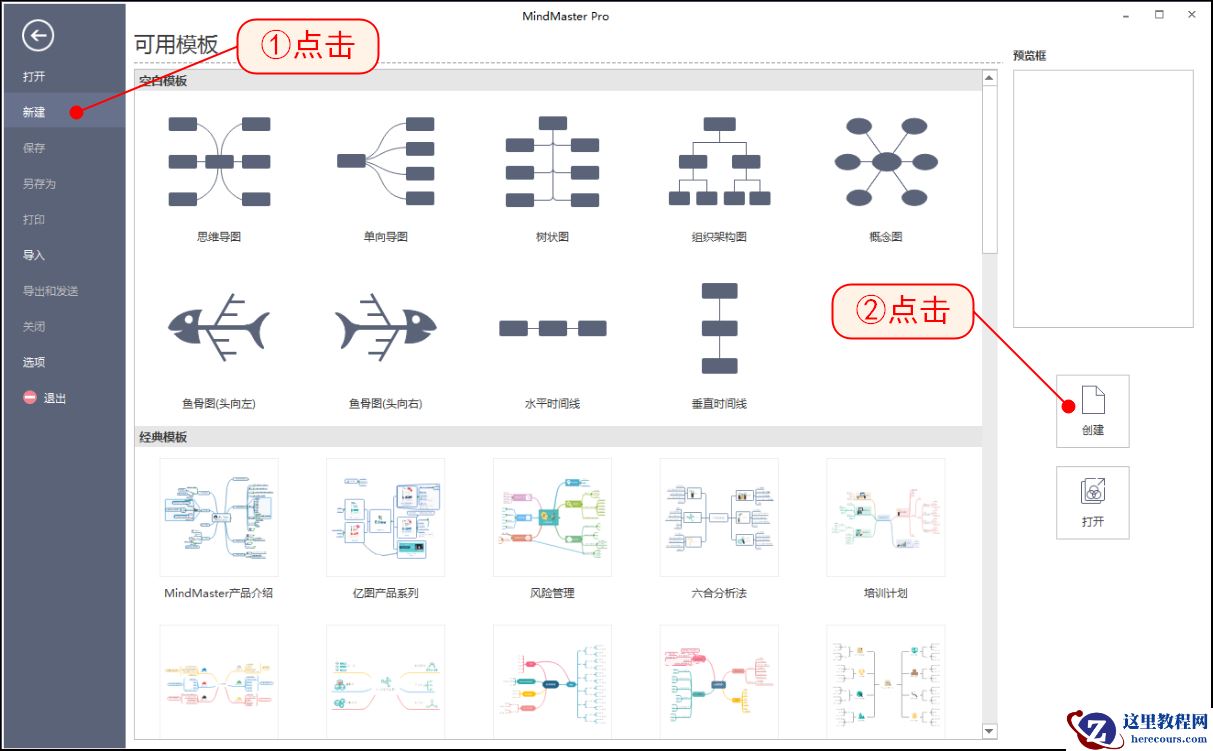
Task: Select the 鱼骨图(头向右) template
Action: pyautogui.click(x=385, y=328)
